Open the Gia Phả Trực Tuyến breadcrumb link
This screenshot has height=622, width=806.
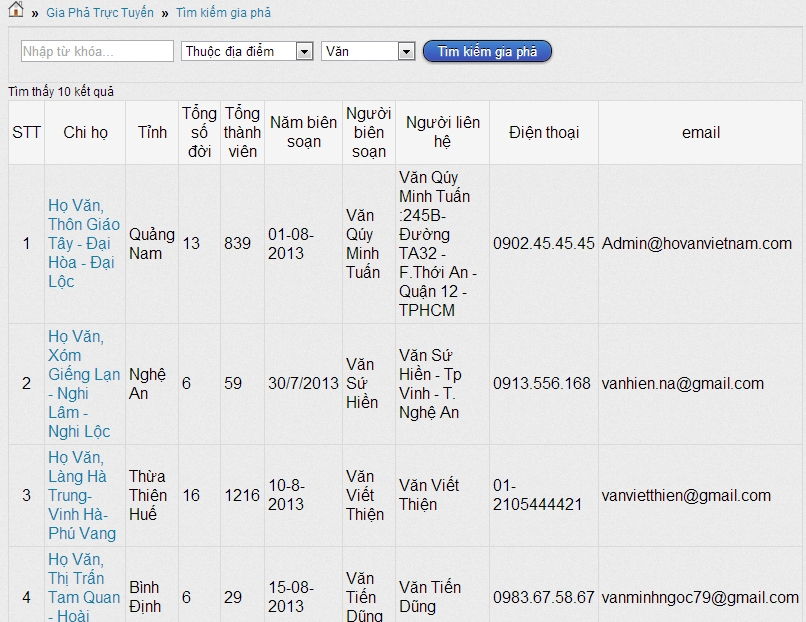pyautogui.click(x=100, y=13)
